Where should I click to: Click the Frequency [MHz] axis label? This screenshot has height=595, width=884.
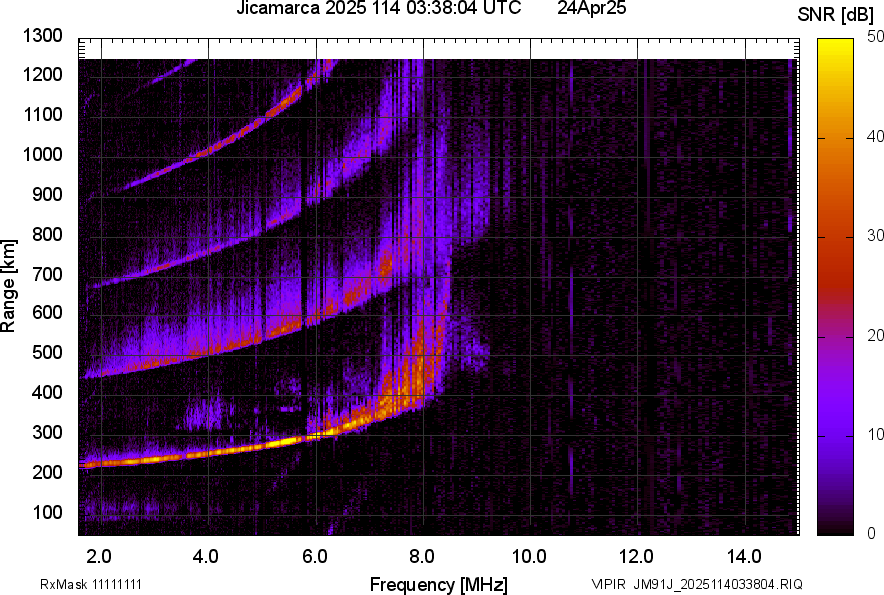pyautogui.click(x=439, y=584)
